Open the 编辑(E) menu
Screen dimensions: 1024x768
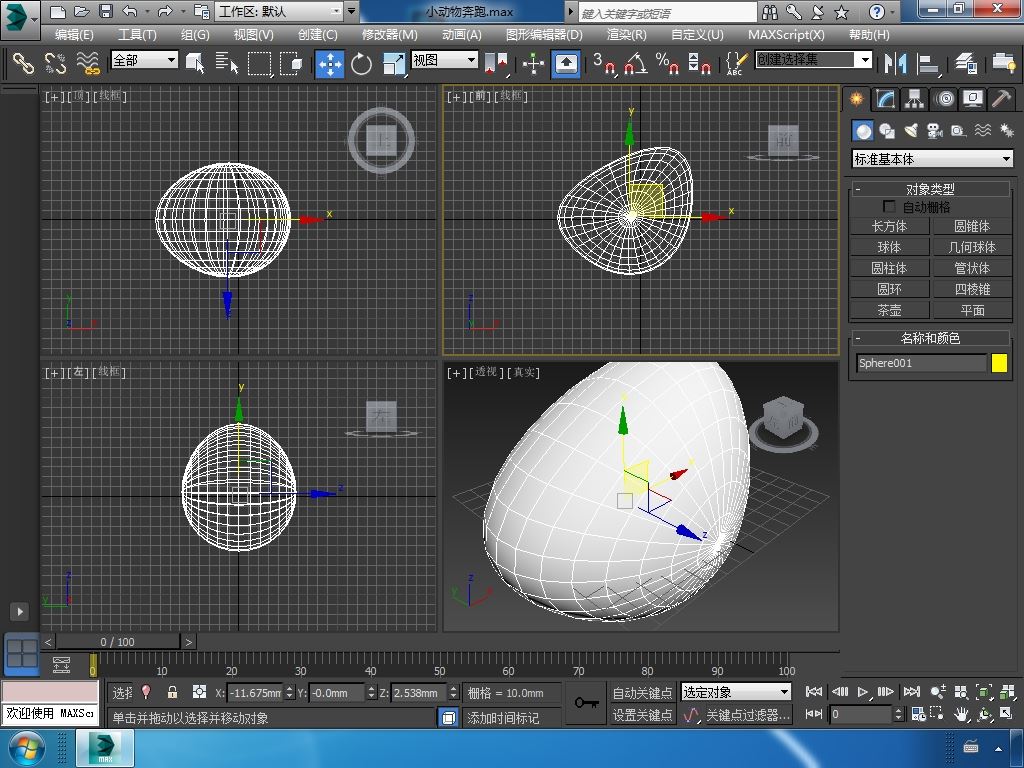74,35
